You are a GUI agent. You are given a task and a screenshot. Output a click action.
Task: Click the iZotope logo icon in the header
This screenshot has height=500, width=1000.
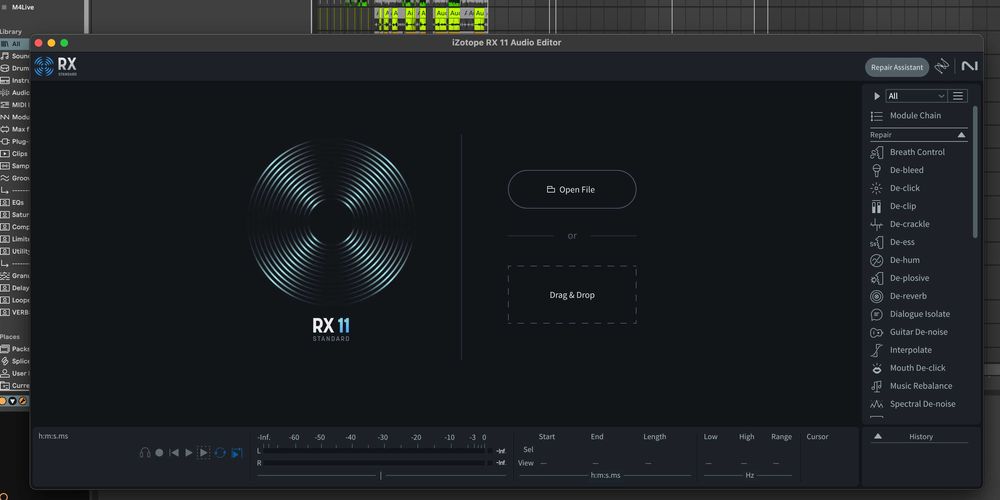click(x=942, y=66)
